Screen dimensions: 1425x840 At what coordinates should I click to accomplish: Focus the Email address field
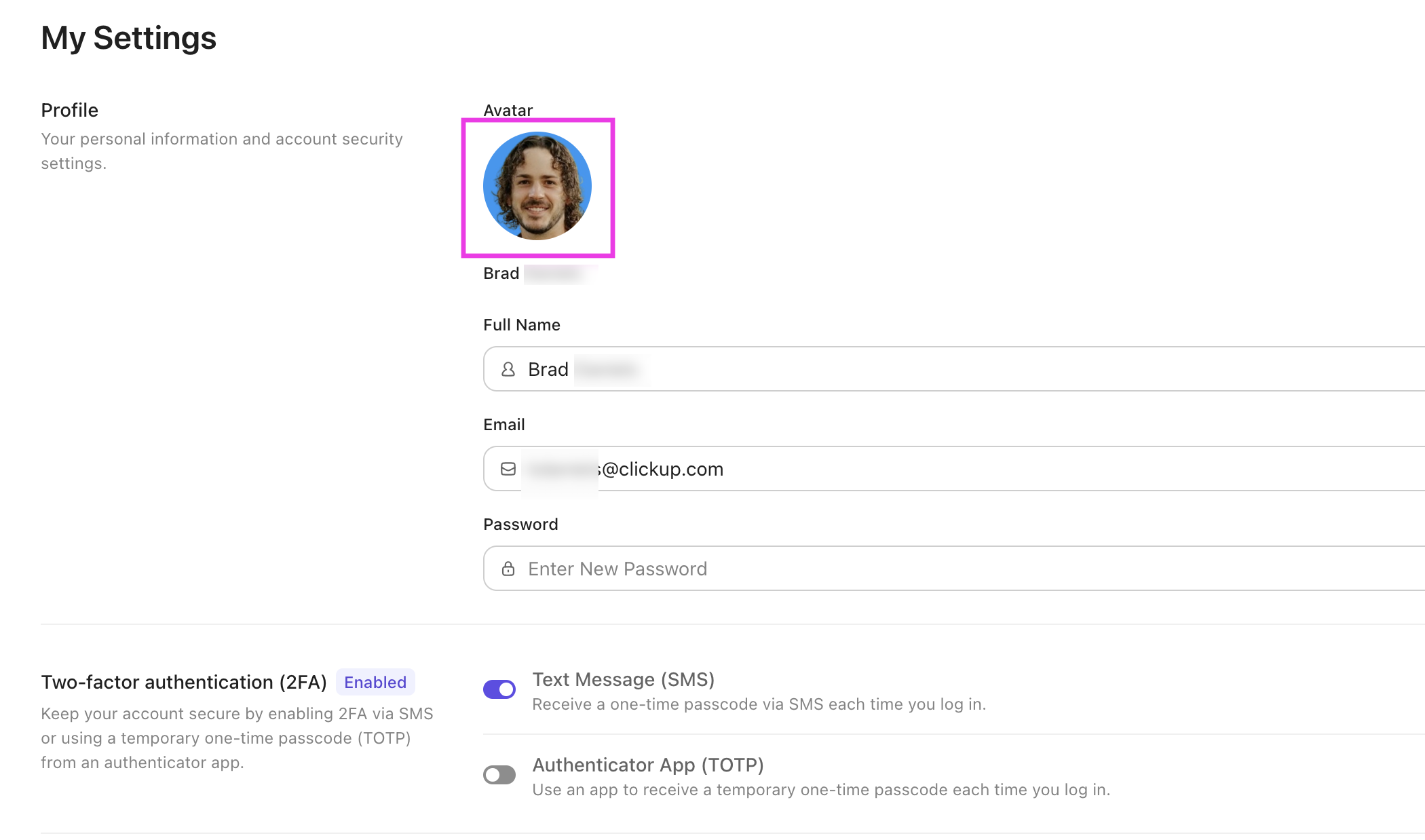point(950,469)
